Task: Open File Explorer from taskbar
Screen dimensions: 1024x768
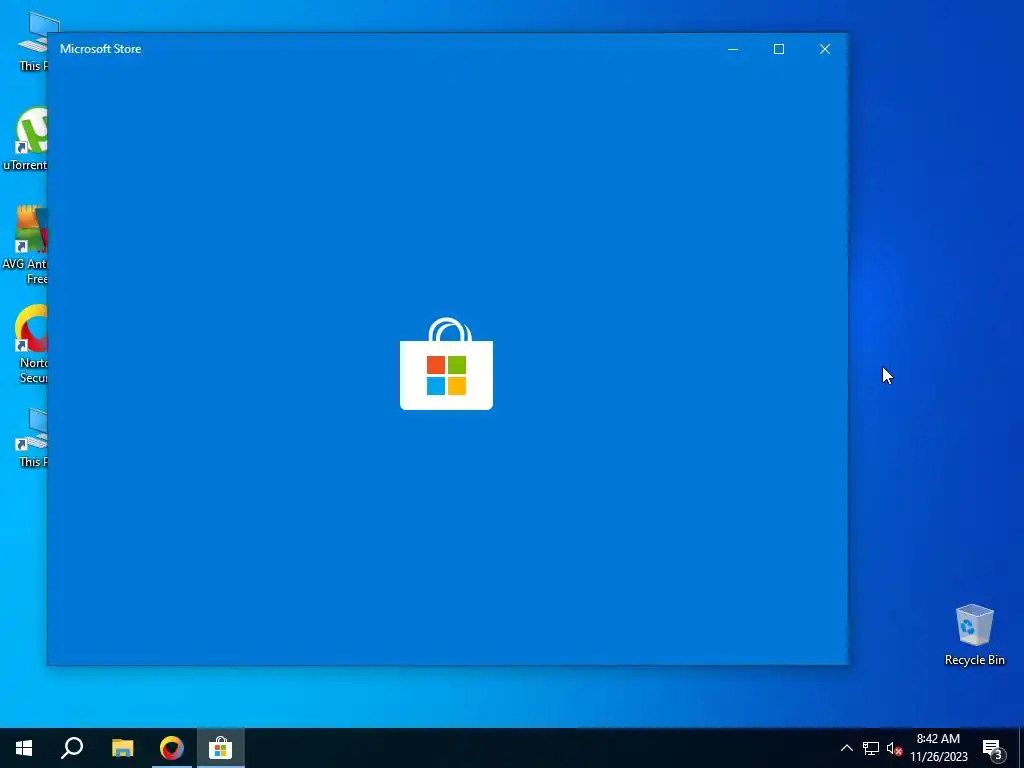Action: coord(122,748)
